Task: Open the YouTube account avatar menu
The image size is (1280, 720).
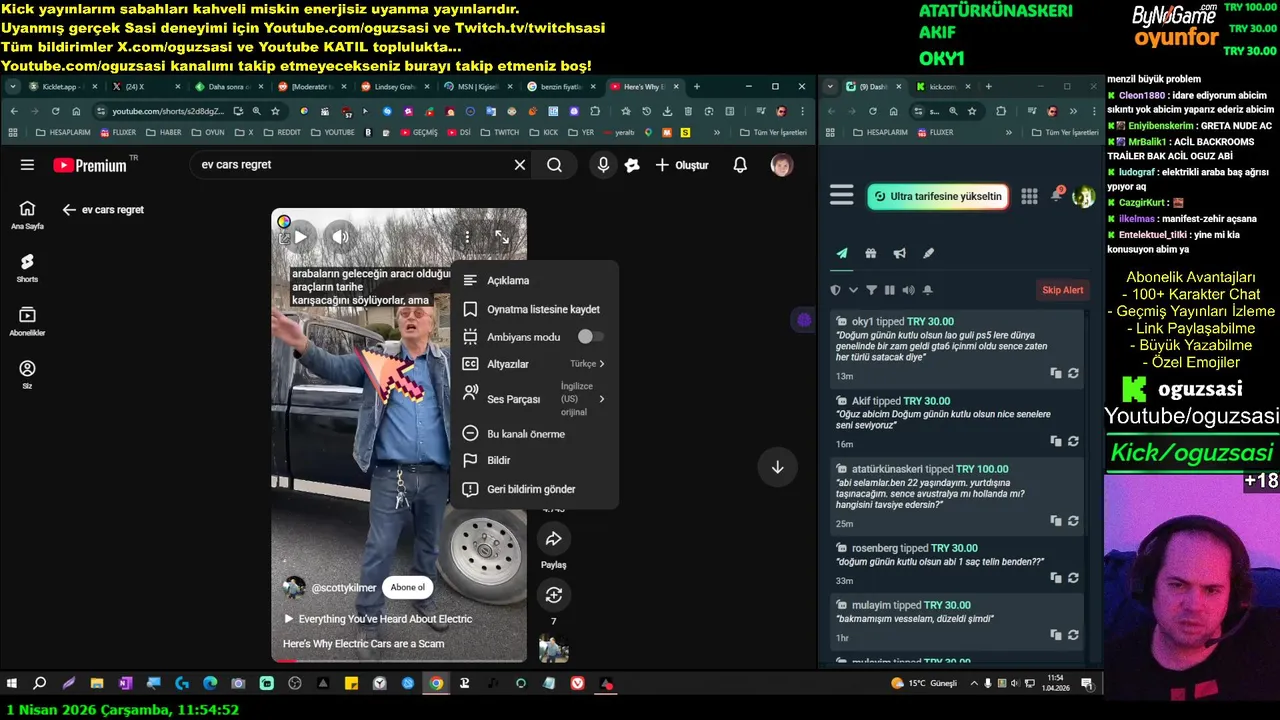Action: point(782,165)
